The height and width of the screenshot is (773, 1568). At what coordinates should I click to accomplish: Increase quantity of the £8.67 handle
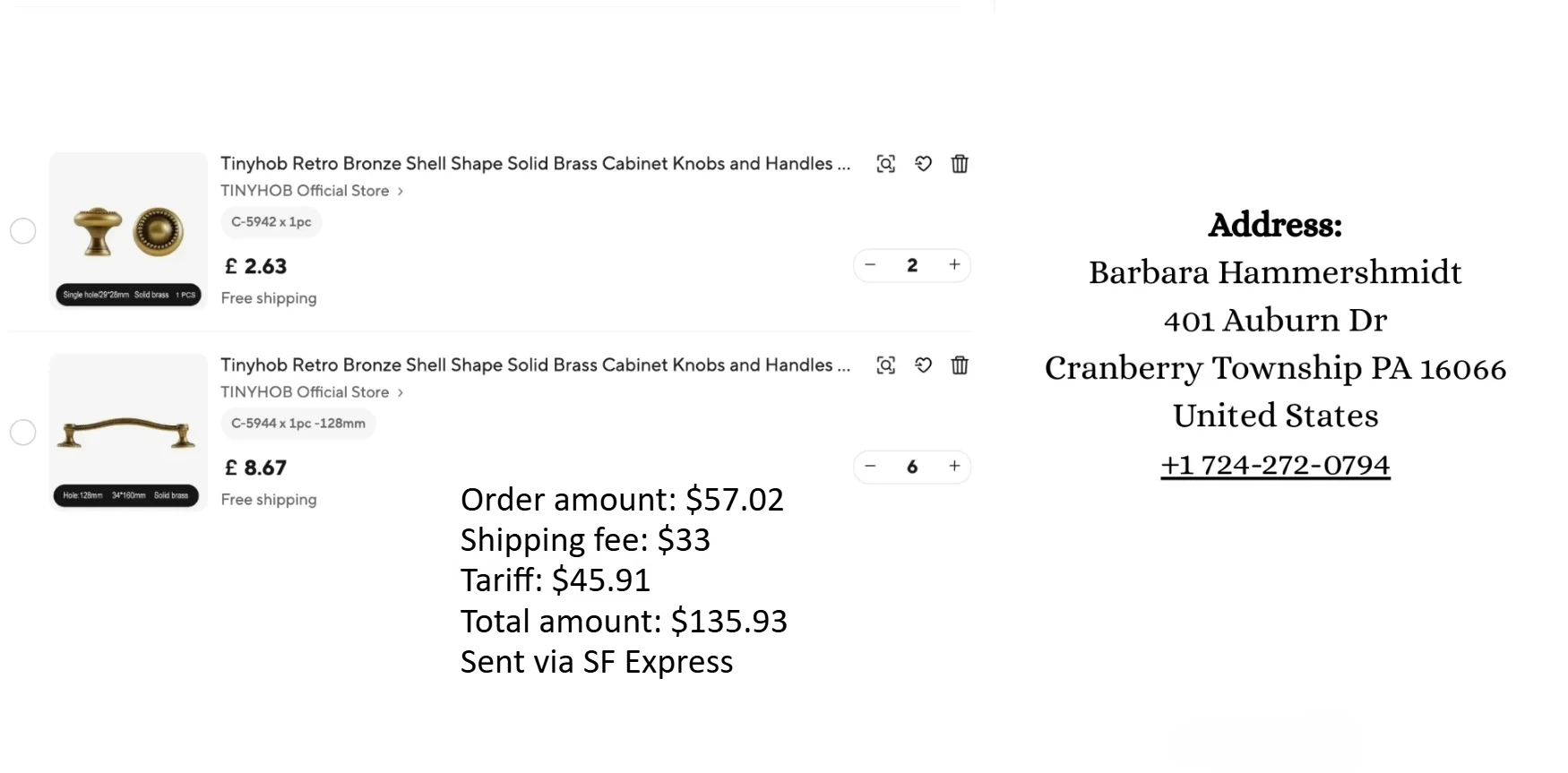coord(954,467)
